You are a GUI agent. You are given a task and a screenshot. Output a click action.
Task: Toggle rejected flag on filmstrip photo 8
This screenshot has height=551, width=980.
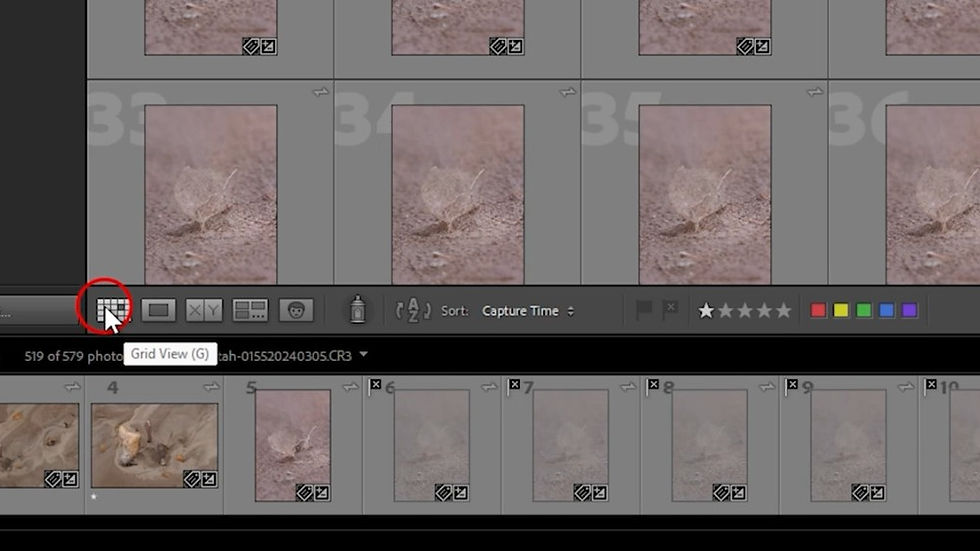(x=653, y=385)
